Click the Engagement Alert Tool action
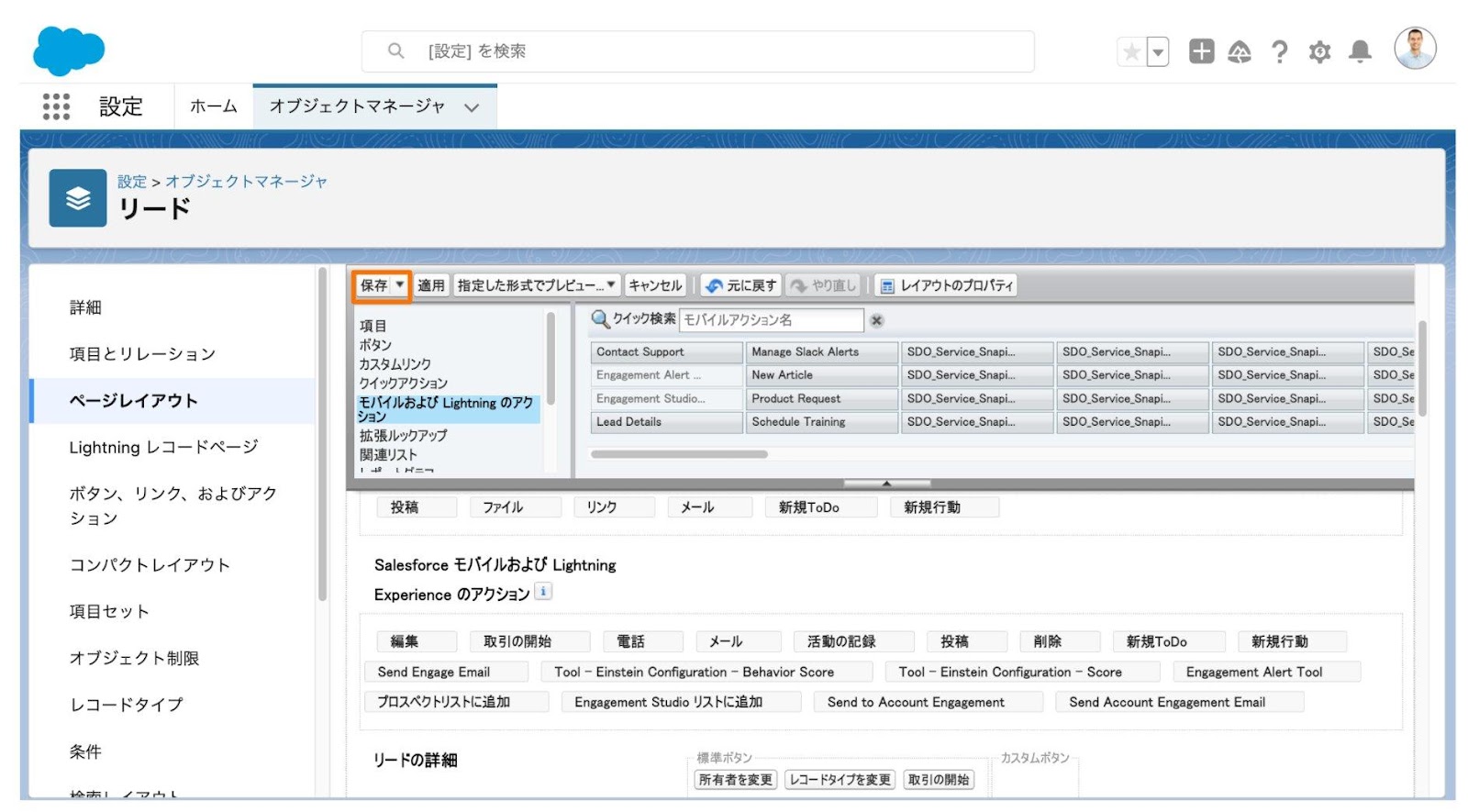 tap(1266, 673)
